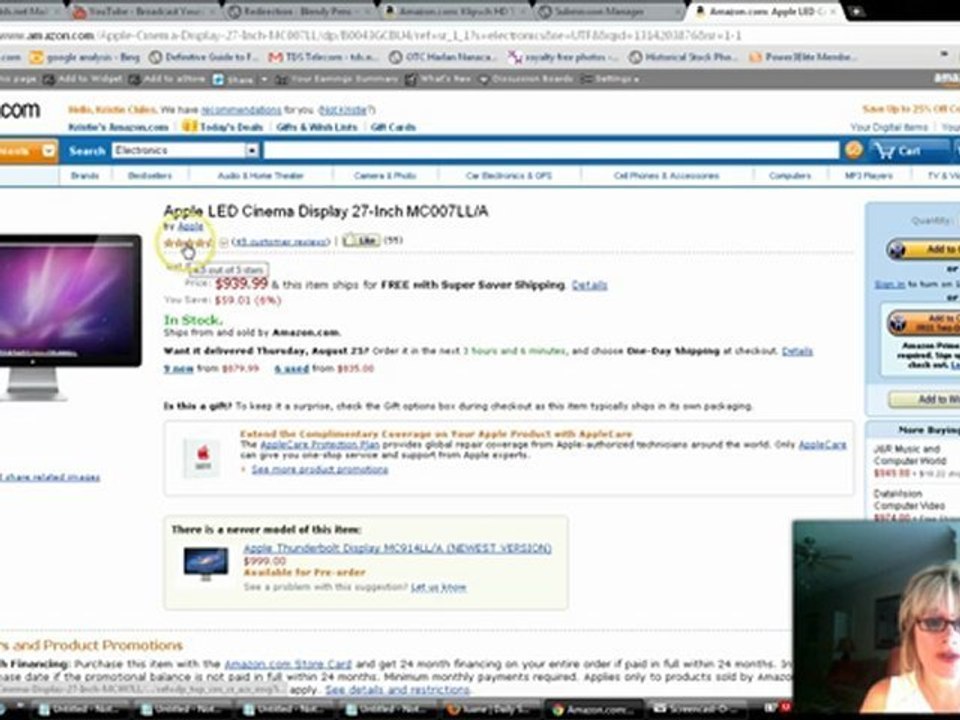This screenshot has height=720, width=960.
Task: Open Discussion Boards in the Associates bar
Action: pyautogui.click(x=526, y=79)
